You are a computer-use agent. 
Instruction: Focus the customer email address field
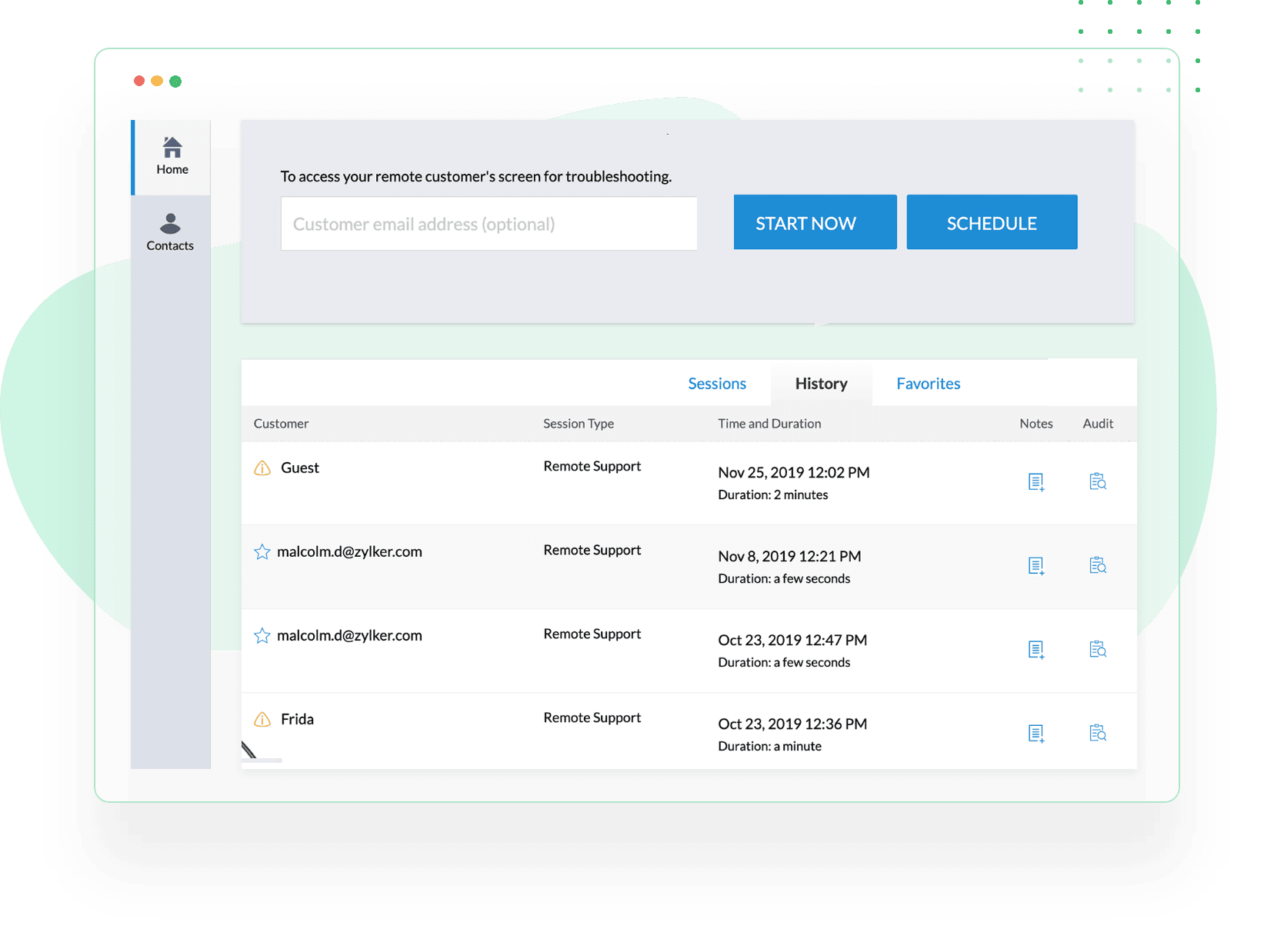(x=489, y=224)
